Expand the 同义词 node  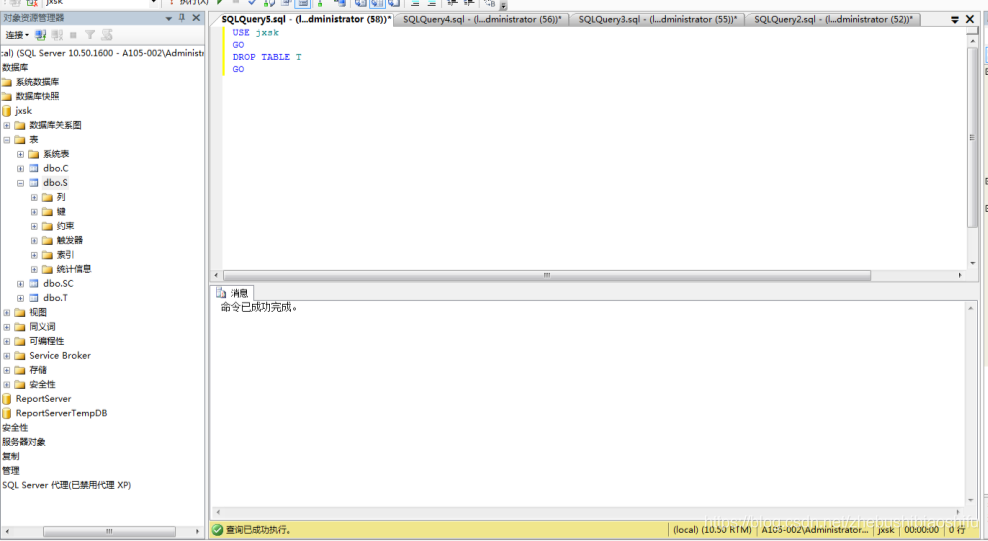(x=7, y=327)
